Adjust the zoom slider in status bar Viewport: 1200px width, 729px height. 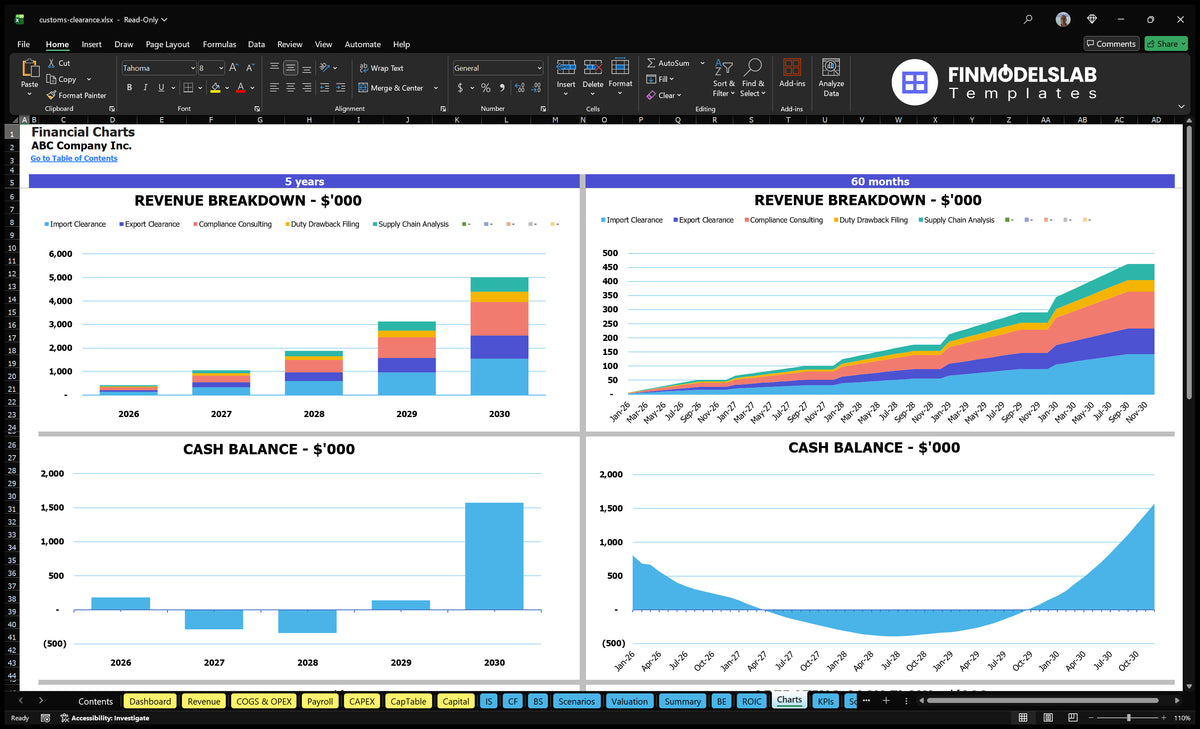tap(1130, 718)
